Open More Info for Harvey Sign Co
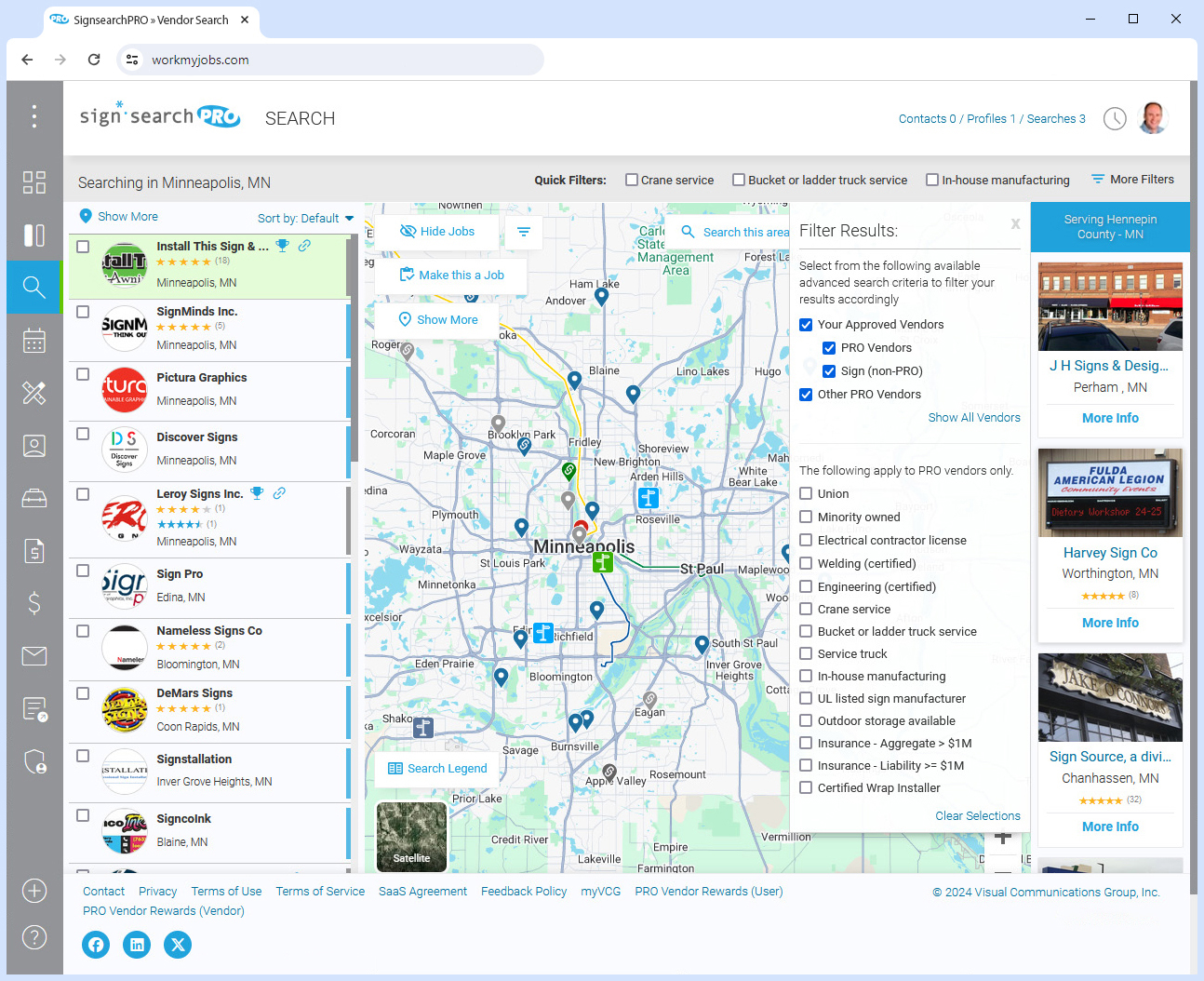 (x=1110, y=623)
